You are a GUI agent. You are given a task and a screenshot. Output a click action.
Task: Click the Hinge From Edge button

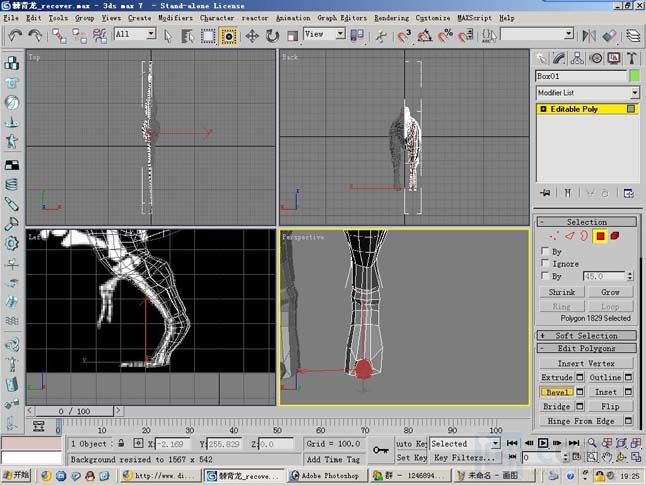[581, 421]
